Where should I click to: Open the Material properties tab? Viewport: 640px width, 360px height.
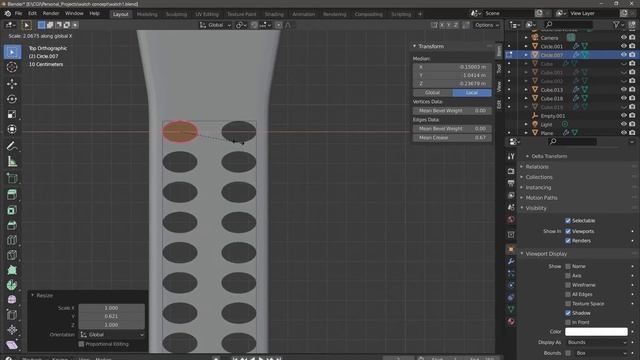[x=511, y=322]
